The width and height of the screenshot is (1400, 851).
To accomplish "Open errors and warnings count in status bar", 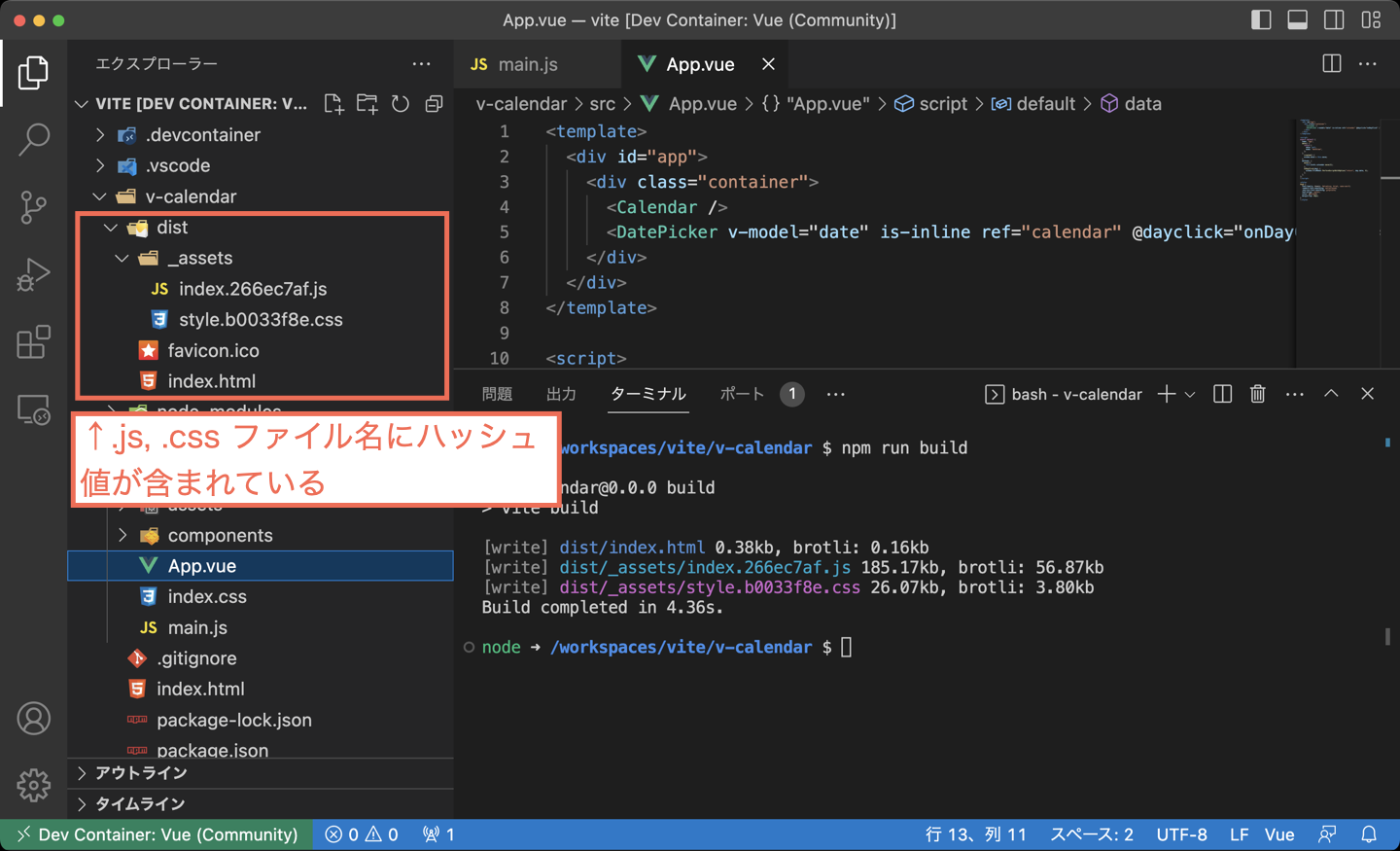I will point(362,834).
